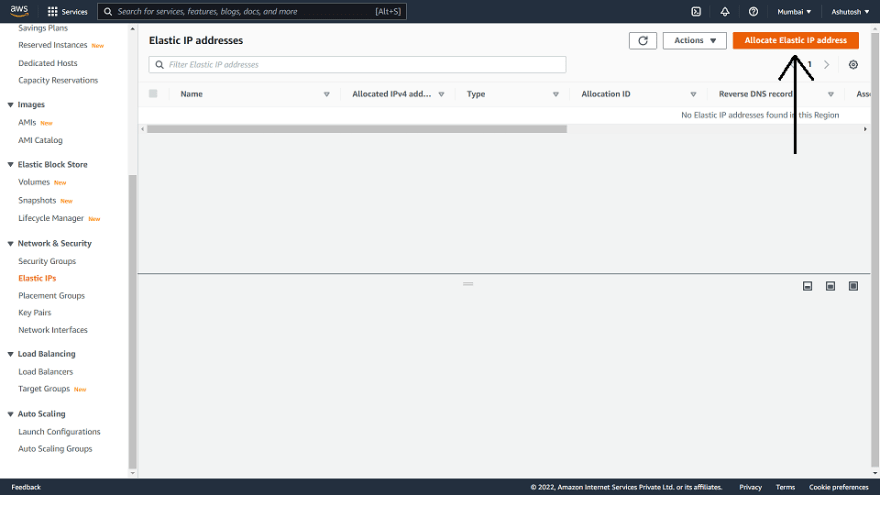Screen dimensions: 880x528
Task: Collapse the Elastic Block Store section
Action: coord(10,164)
